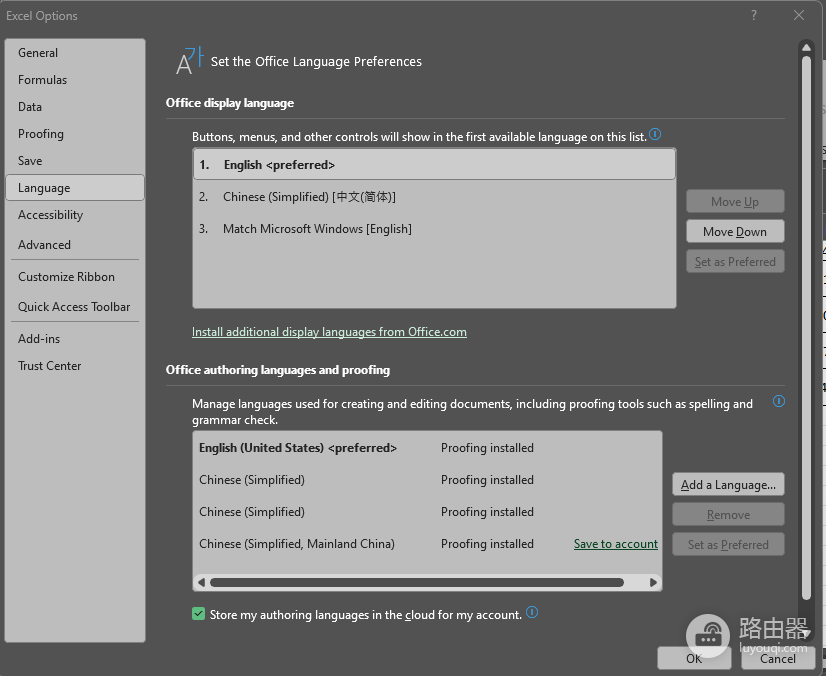Click authoring list left scroll arrow
Viewport: 826px width, 676px height.
[x=201, y=582]
